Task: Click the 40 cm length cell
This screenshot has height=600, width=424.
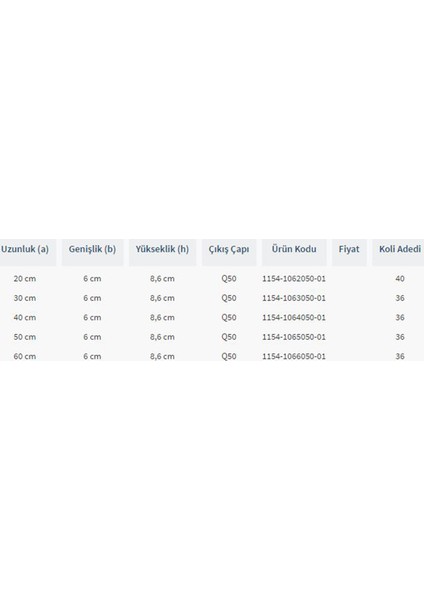Action: [x=25, y=318]
